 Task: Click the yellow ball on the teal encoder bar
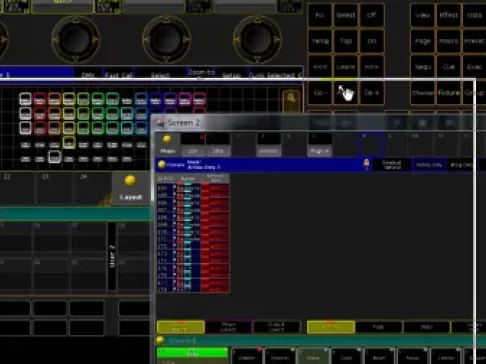point(160,340)
